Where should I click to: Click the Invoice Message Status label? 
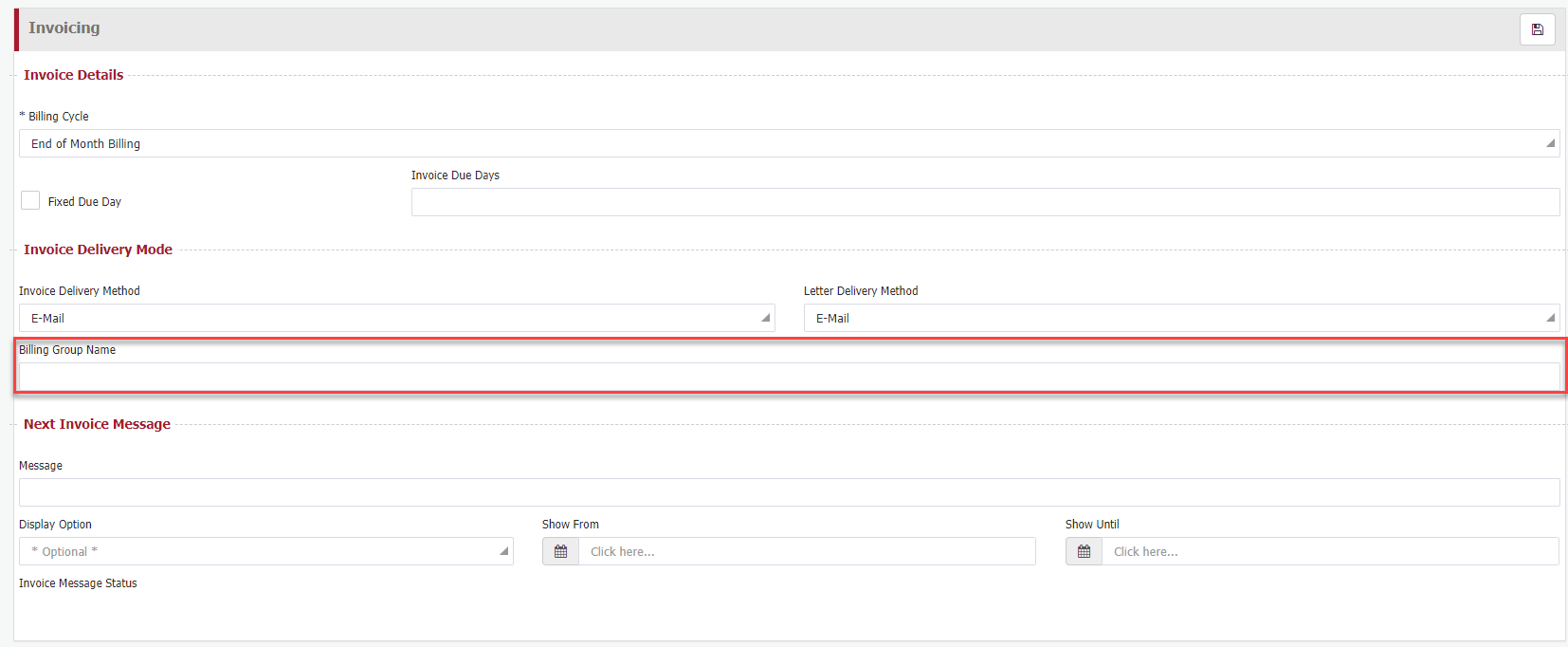(78, 583)
